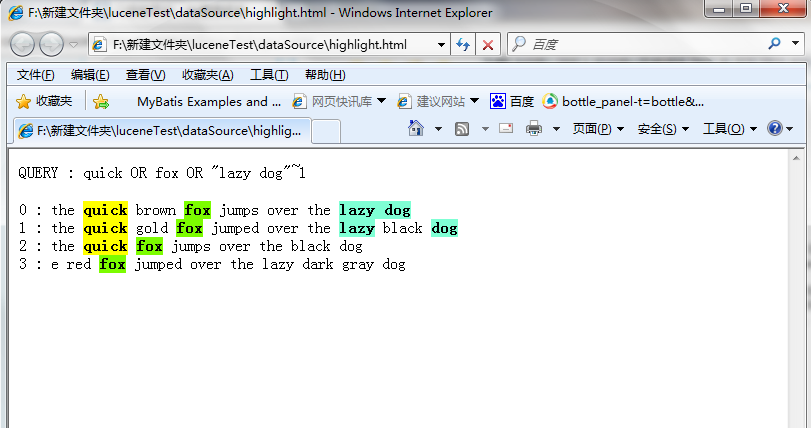Click the Print printer icon

534,128
